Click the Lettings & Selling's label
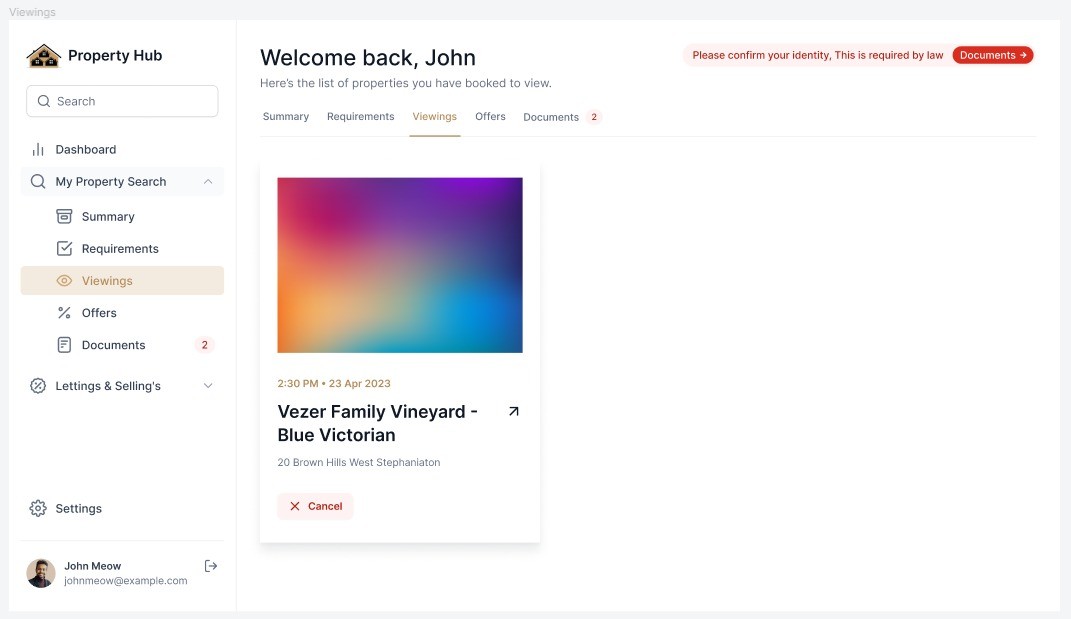The height and width of the screenshot is (619, 1071). (x=108, y=386)
